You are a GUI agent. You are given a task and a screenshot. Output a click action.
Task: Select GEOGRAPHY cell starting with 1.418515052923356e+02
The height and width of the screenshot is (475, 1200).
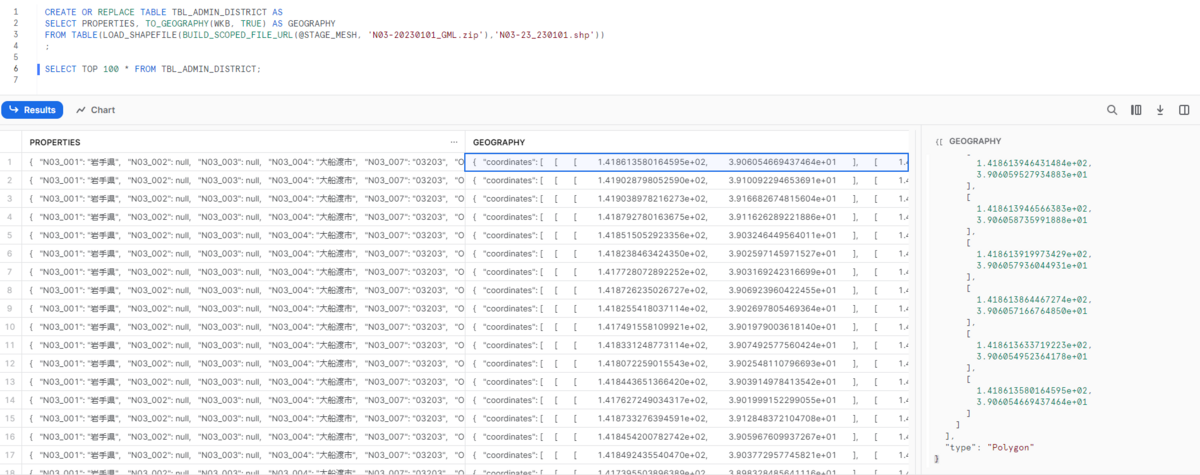point(688,234)
